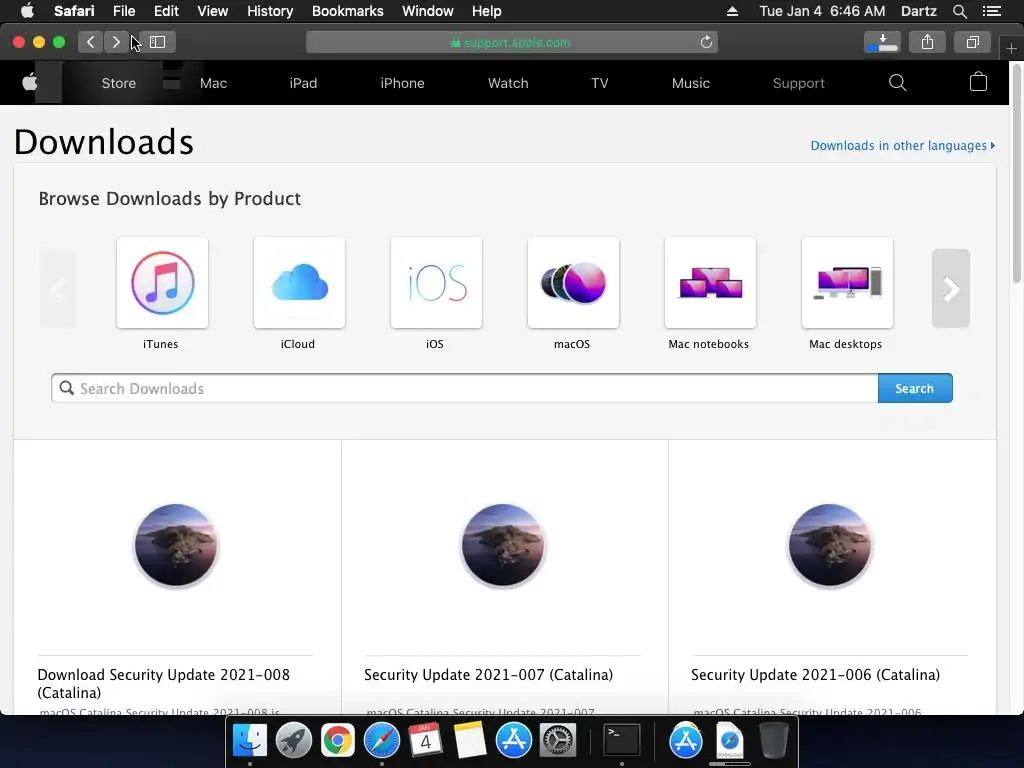Open Download Security Update 2021-008 (Catalina)
Screen dimensions: 1024x768
click(x=163, y=683)
